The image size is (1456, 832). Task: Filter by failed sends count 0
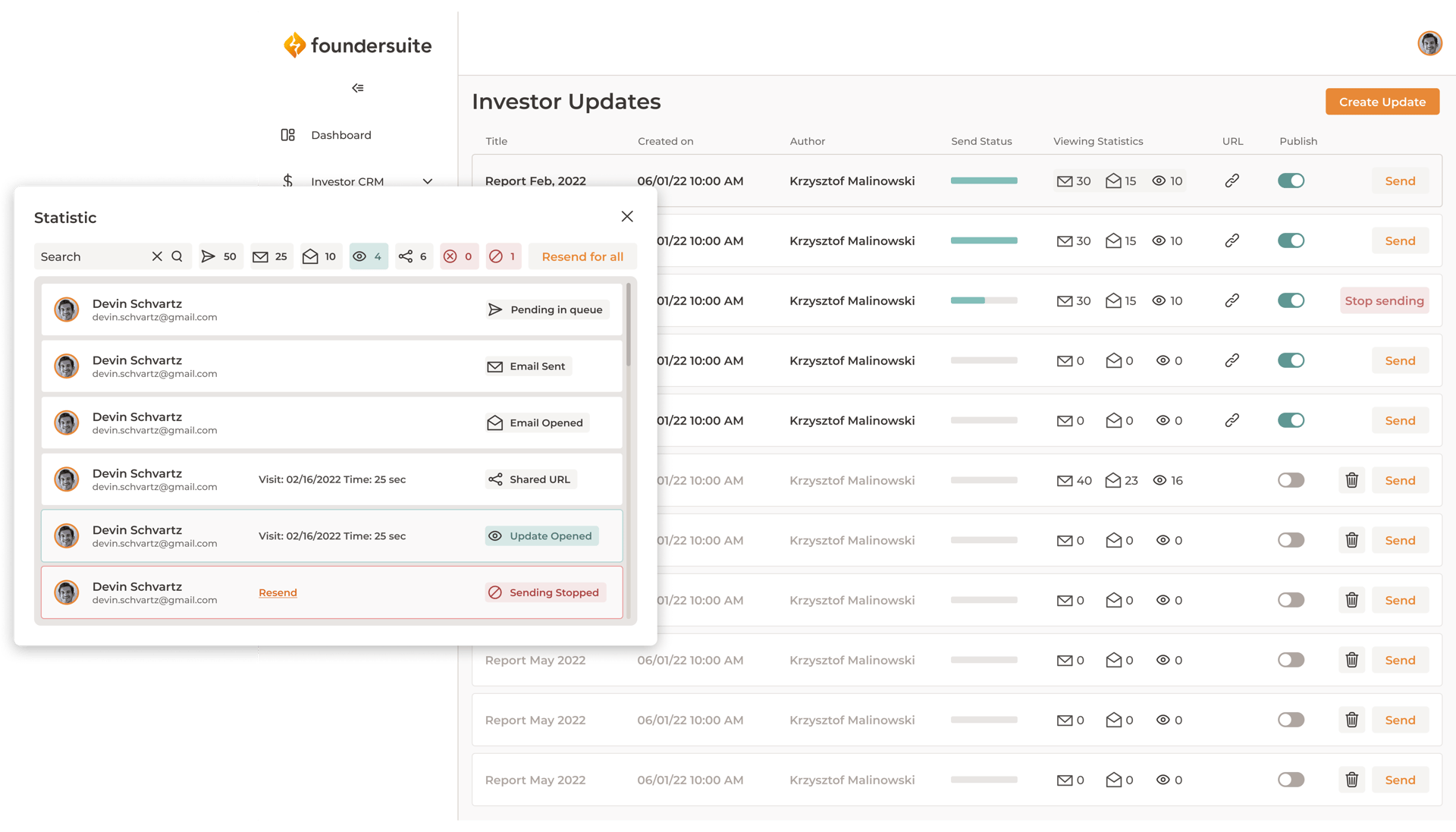coord(458,256)
